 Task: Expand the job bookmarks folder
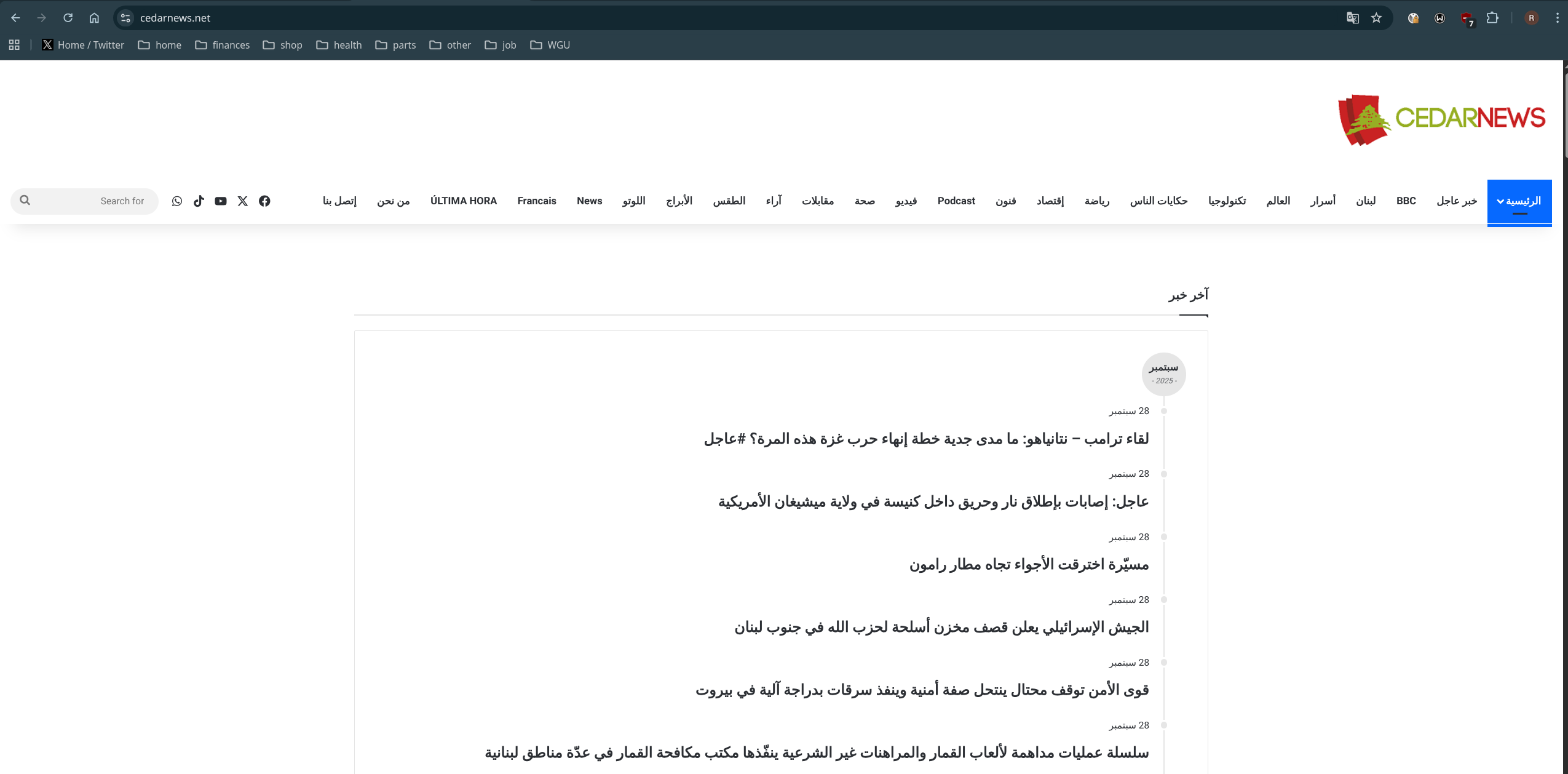[x=501, y=45]
